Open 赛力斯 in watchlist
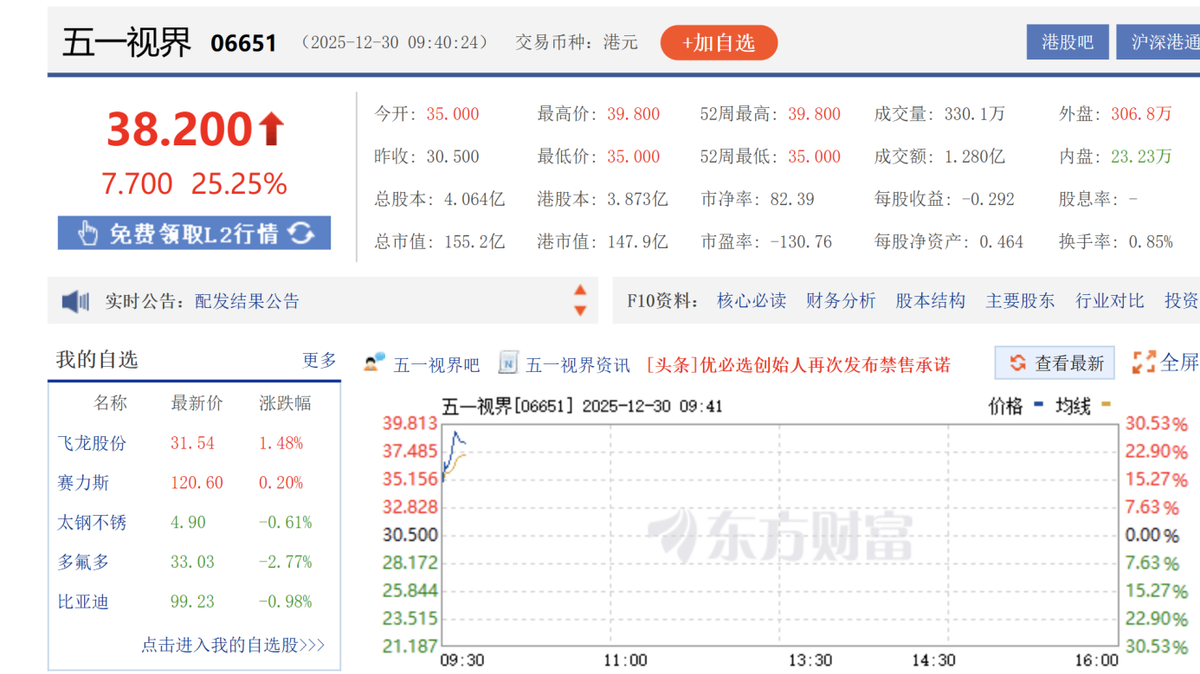This screenshot has width=1200, height=674. 84,483
